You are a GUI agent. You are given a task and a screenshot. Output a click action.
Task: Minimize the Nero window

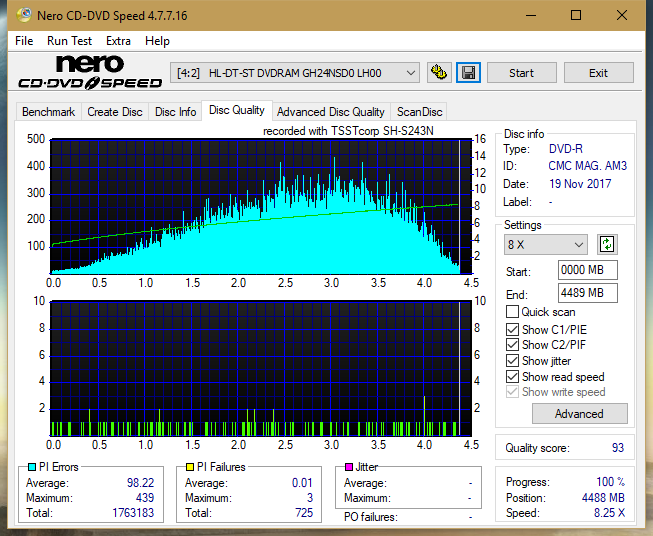click(x=531, y=15)
